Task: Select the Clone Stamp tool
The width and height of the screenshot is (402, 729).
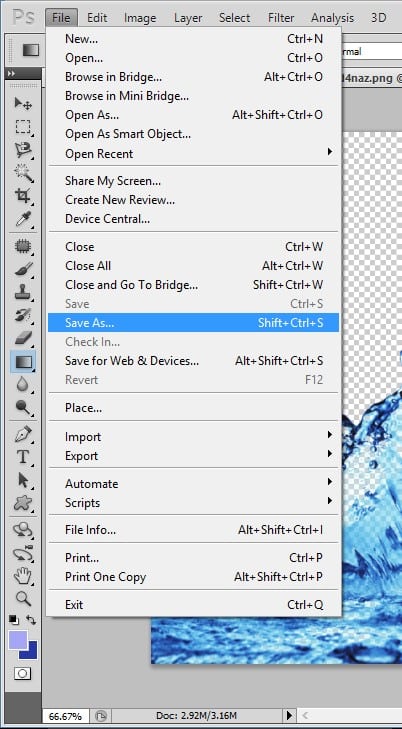Action: 22,292
